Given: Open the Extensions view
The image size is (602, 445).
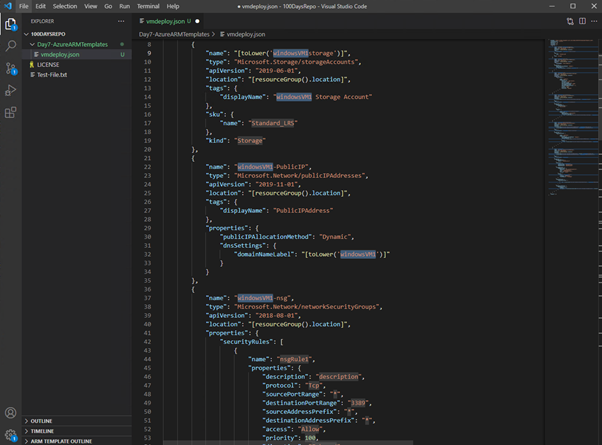Looking at the screenshot, I should pos(12,113).
